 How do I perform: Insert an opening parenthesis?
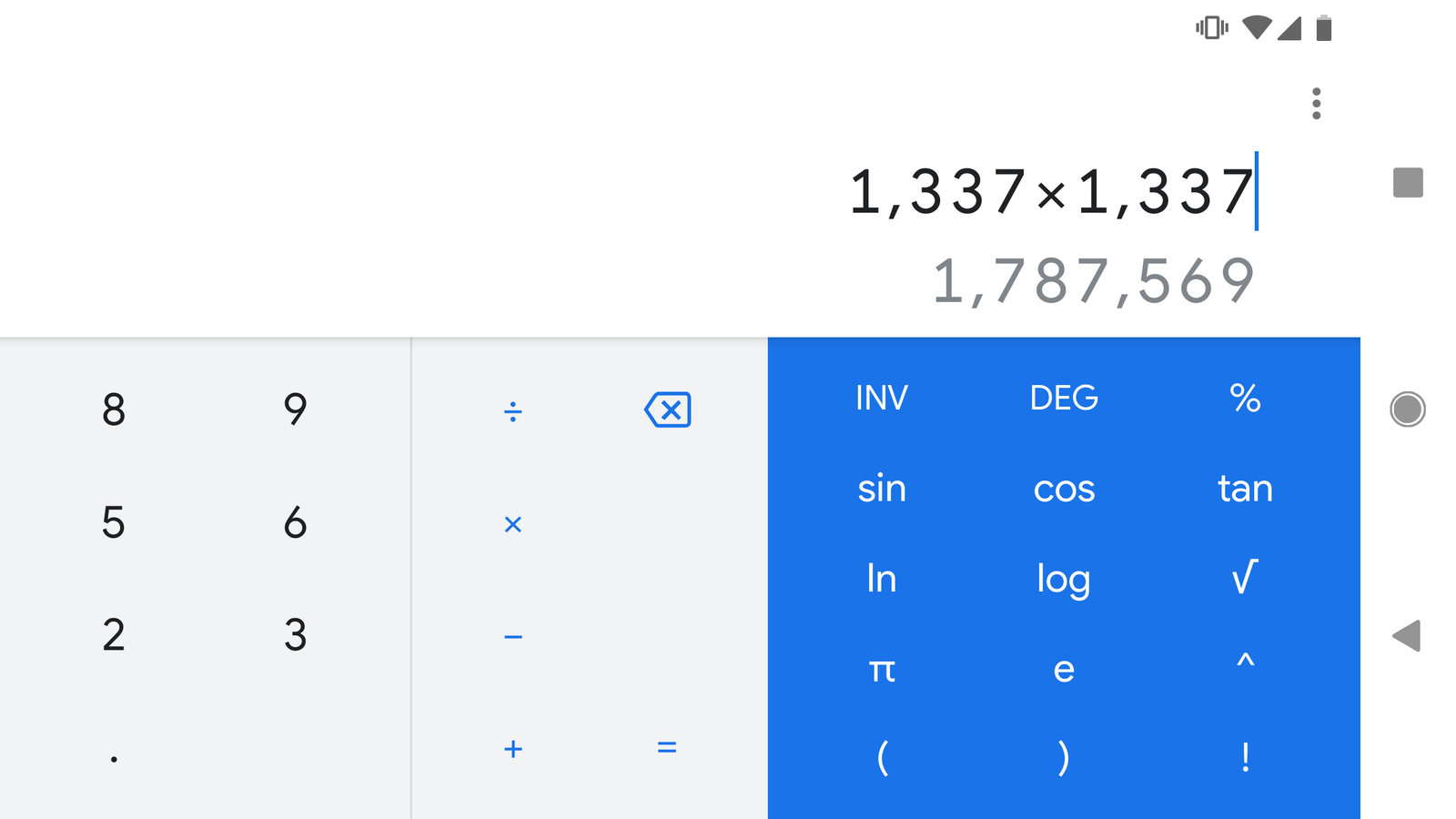[882, 757]
